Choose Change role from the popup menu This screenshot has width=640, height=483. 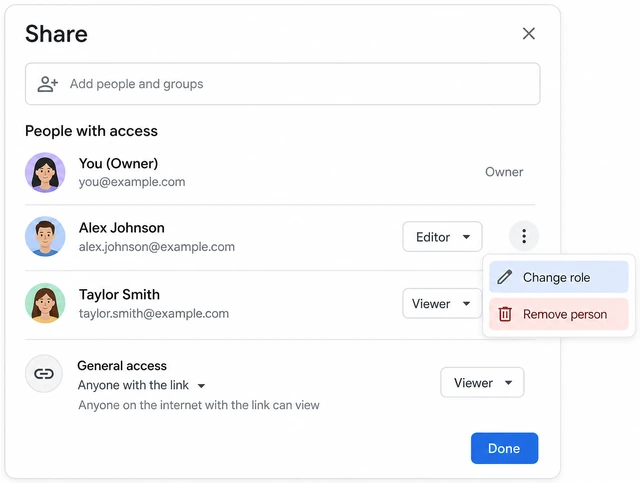(x=558, y=277)
